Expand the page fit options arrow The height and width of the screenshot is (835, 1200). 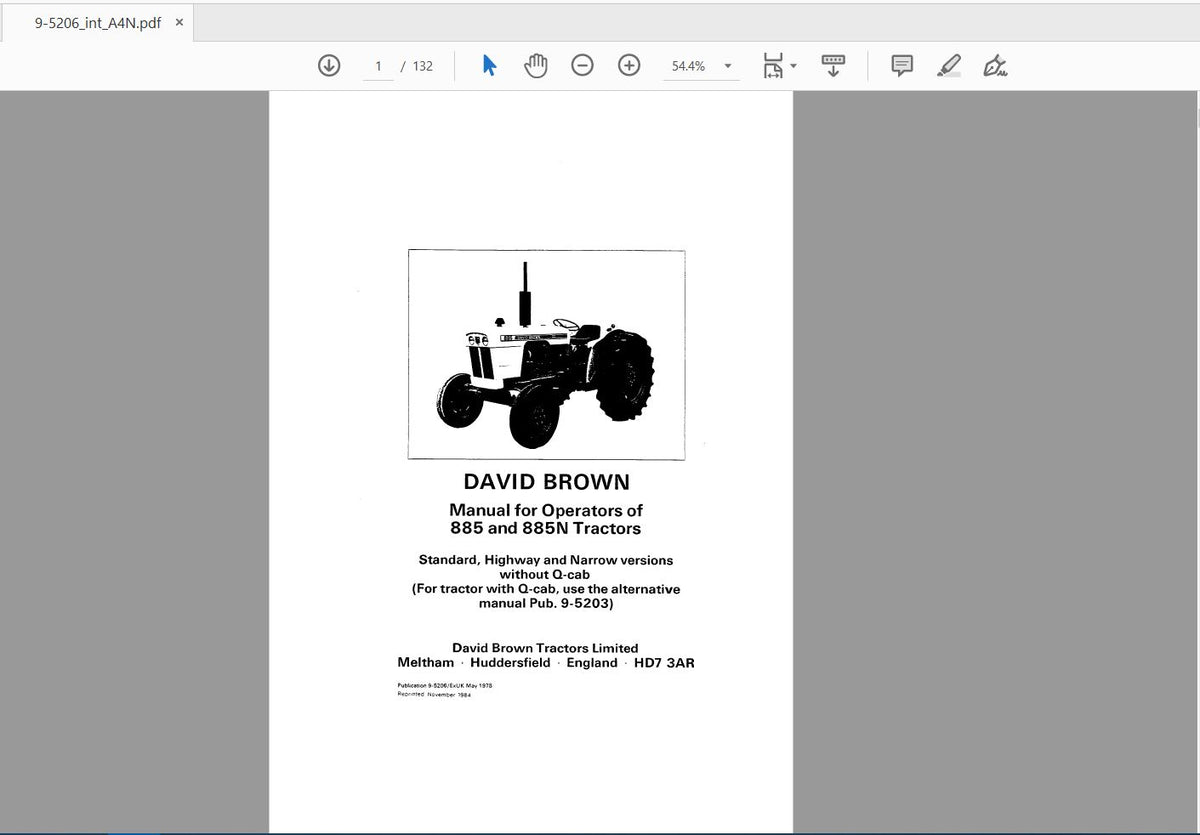click(x=793, y=66)
